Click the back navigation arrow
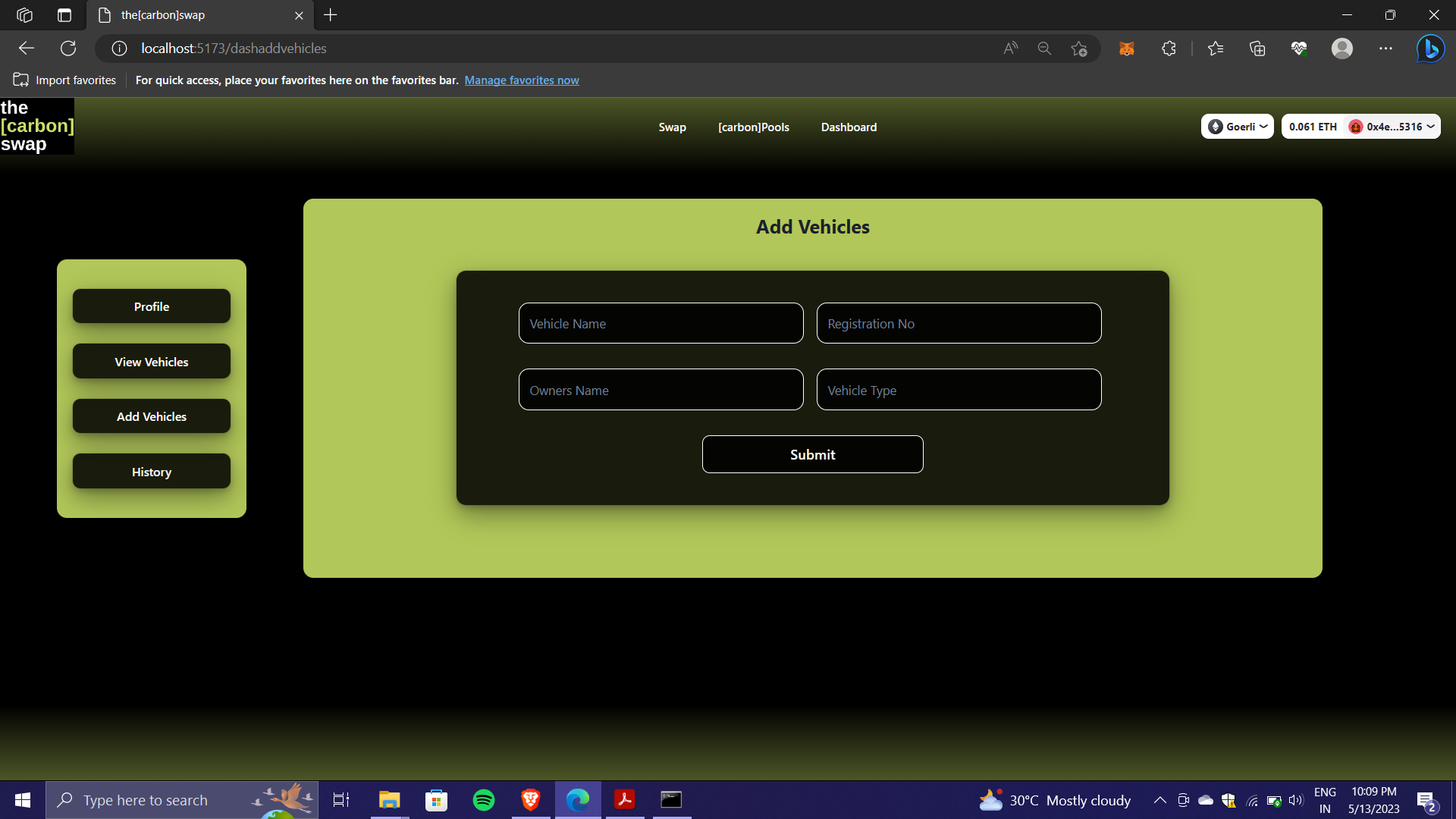The height and width of the screenshot is (819, 1456). [26, 48]
